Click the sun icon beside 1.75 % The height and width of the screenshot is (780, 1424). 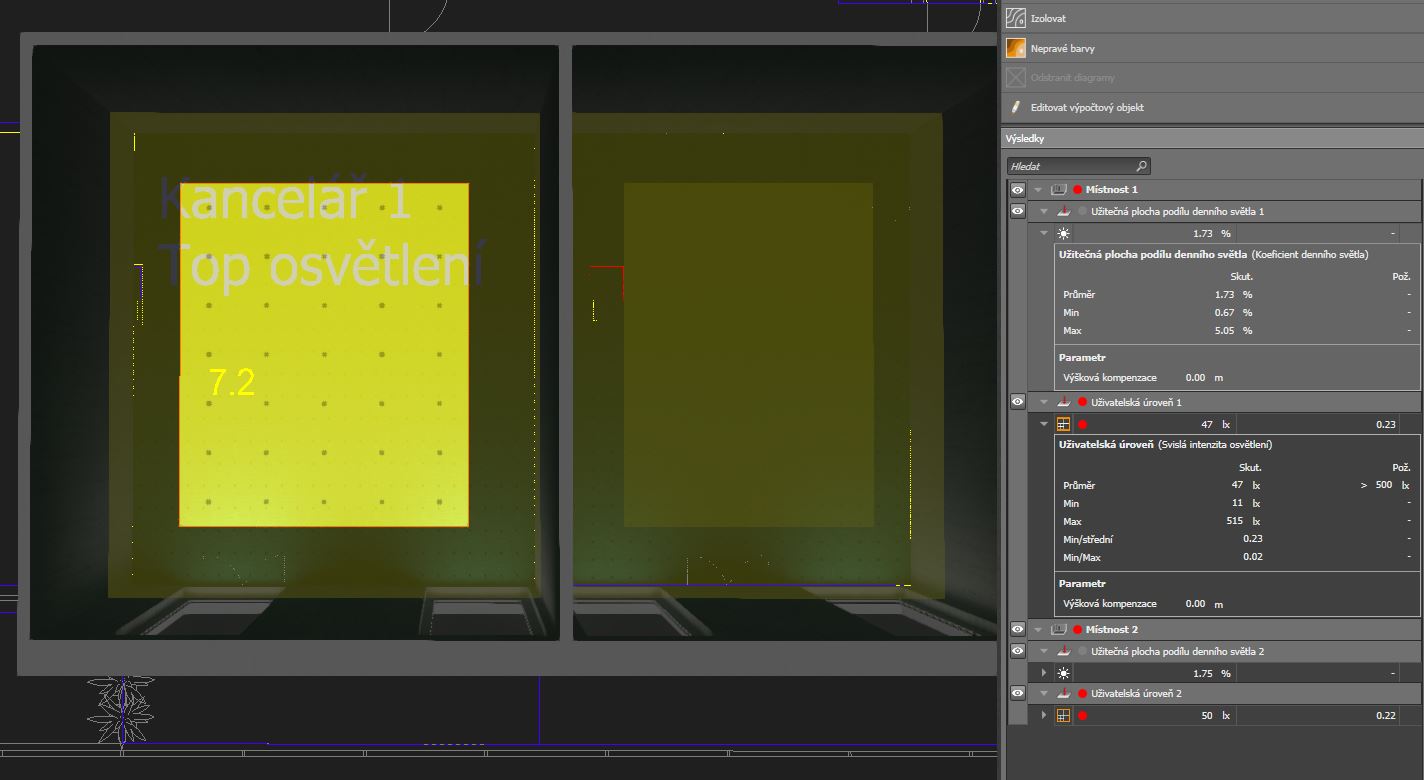point(1063,673)
